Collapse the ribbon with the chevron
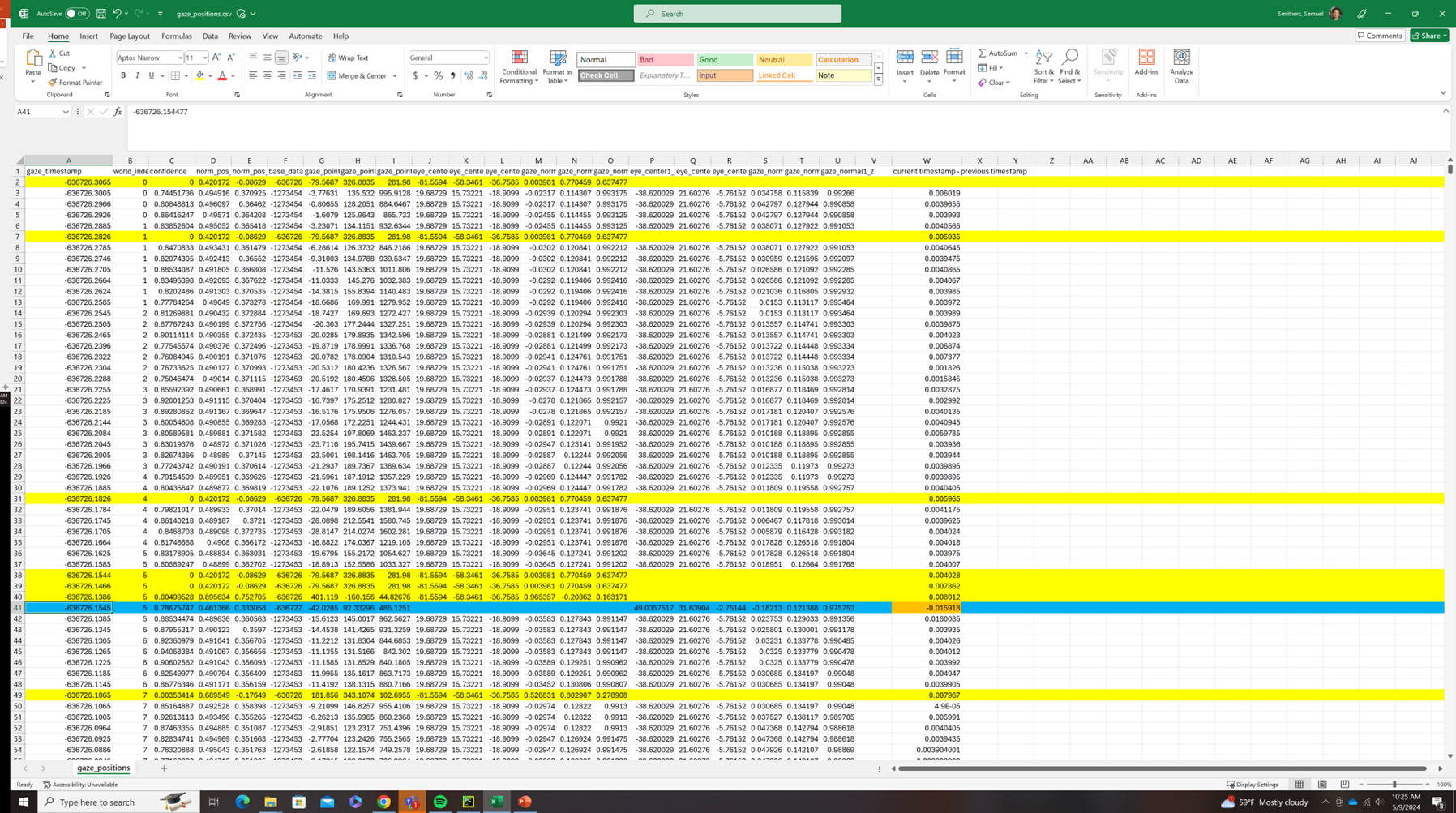Screen dimensions: 1456x813 click(x=1443, y=93)
